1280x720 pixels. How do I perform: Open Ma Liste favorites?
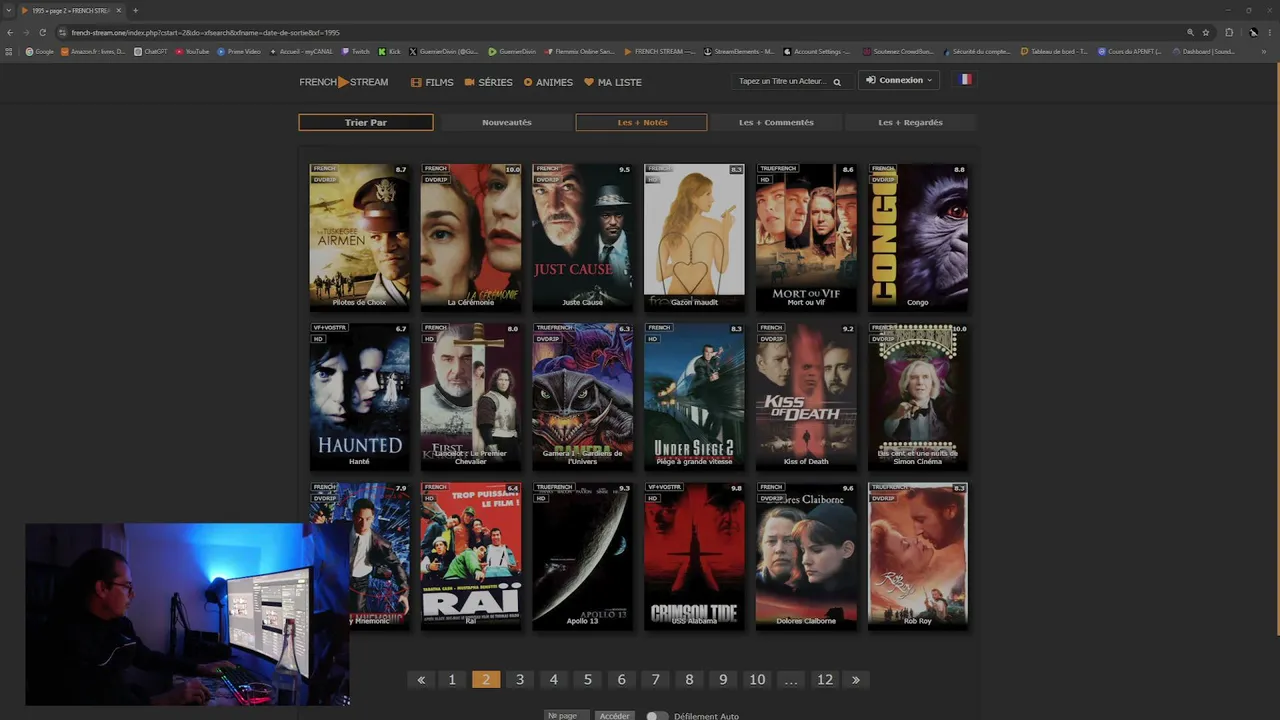pyautogui.click(x=613, y=82)
